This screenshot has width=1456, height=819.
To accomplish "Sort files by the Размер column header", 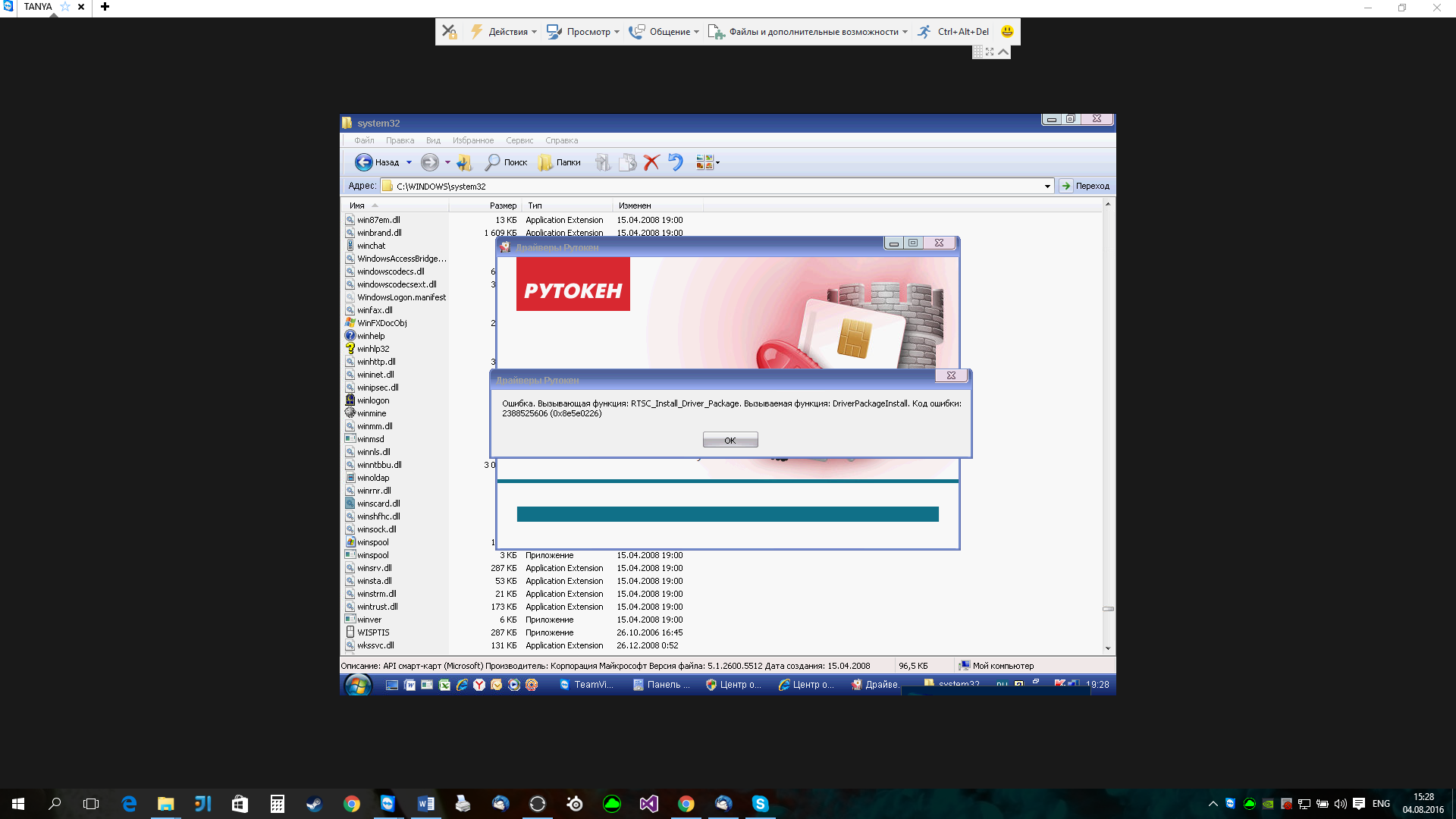I will click(502, 206).
